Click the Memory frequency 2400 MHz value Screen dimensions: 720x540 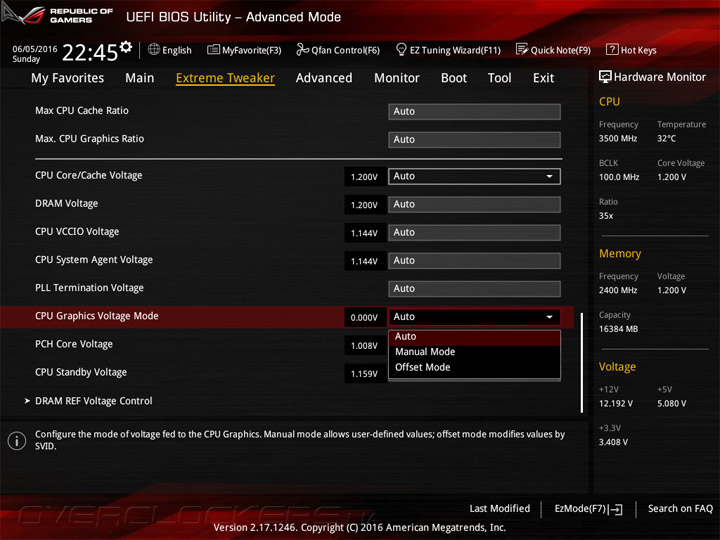click(x=618, y=290)
